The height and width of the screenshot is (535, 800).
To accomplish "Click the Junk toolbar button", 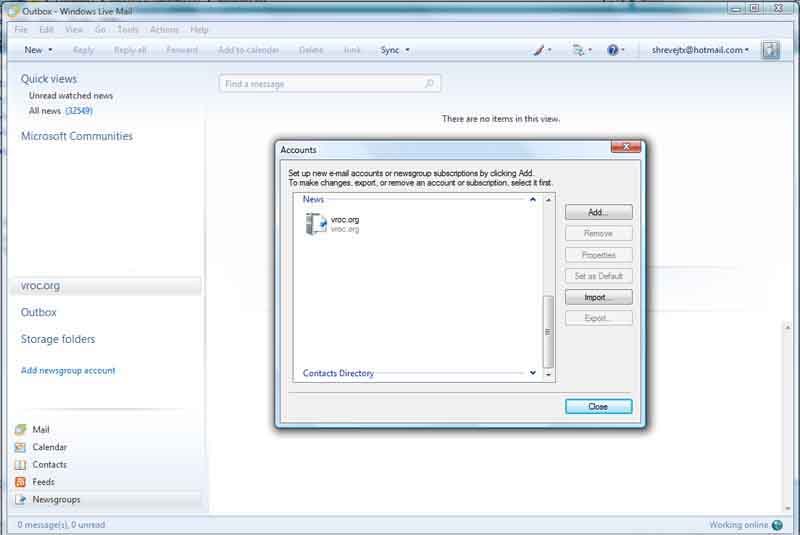I will [x=352, y=50].
